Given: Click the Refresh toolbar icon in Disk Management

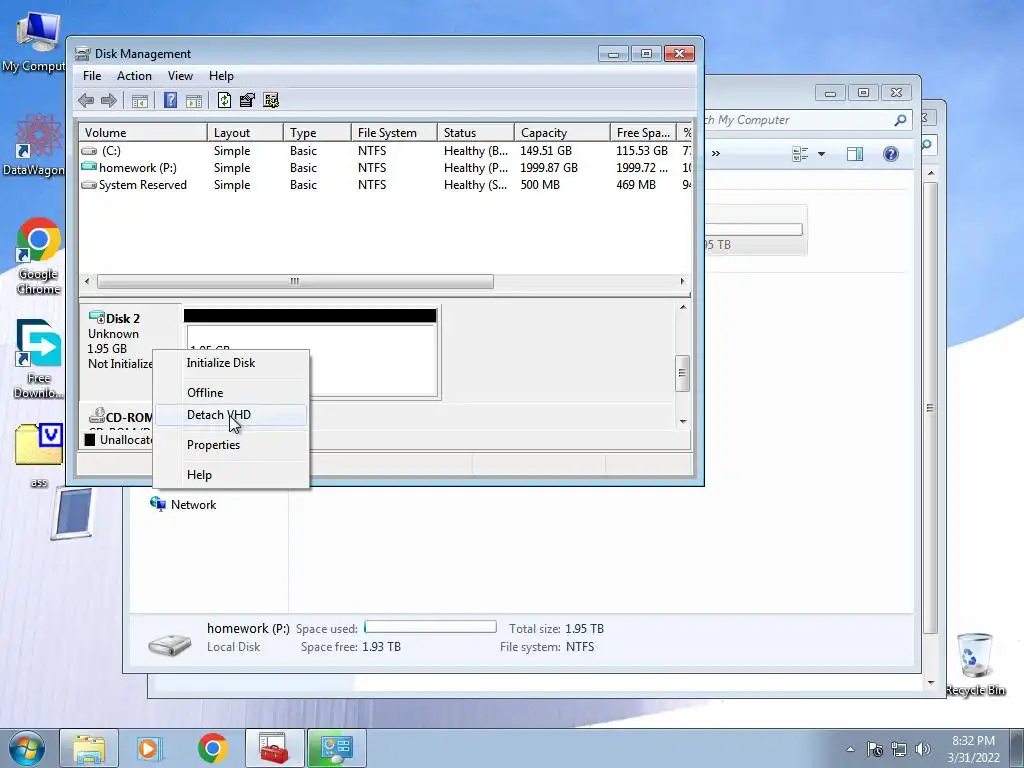Looking at the screenshot, I should [x=224, y=100].
